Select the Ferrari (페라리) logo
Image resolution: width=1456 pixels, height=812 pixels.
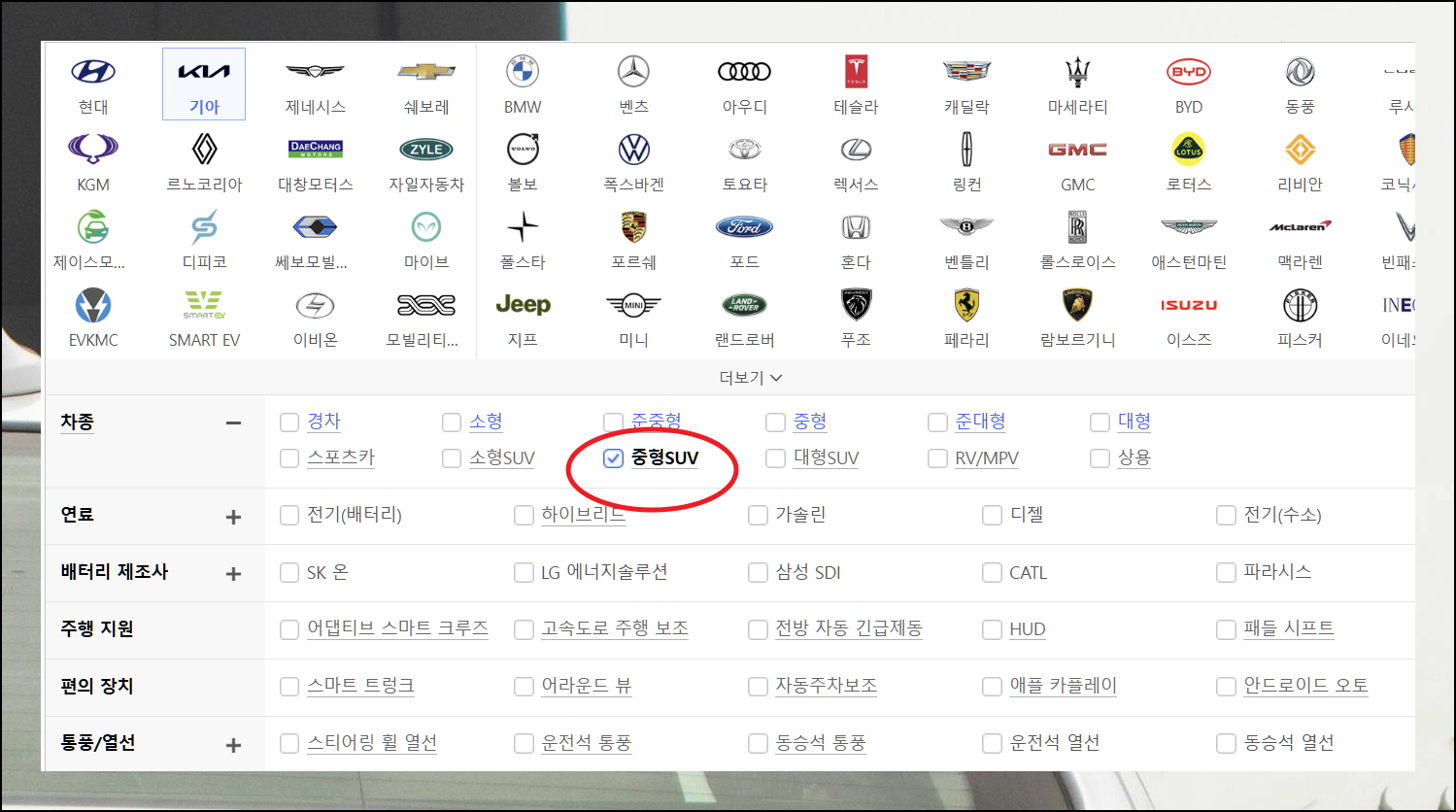[966, 305]
